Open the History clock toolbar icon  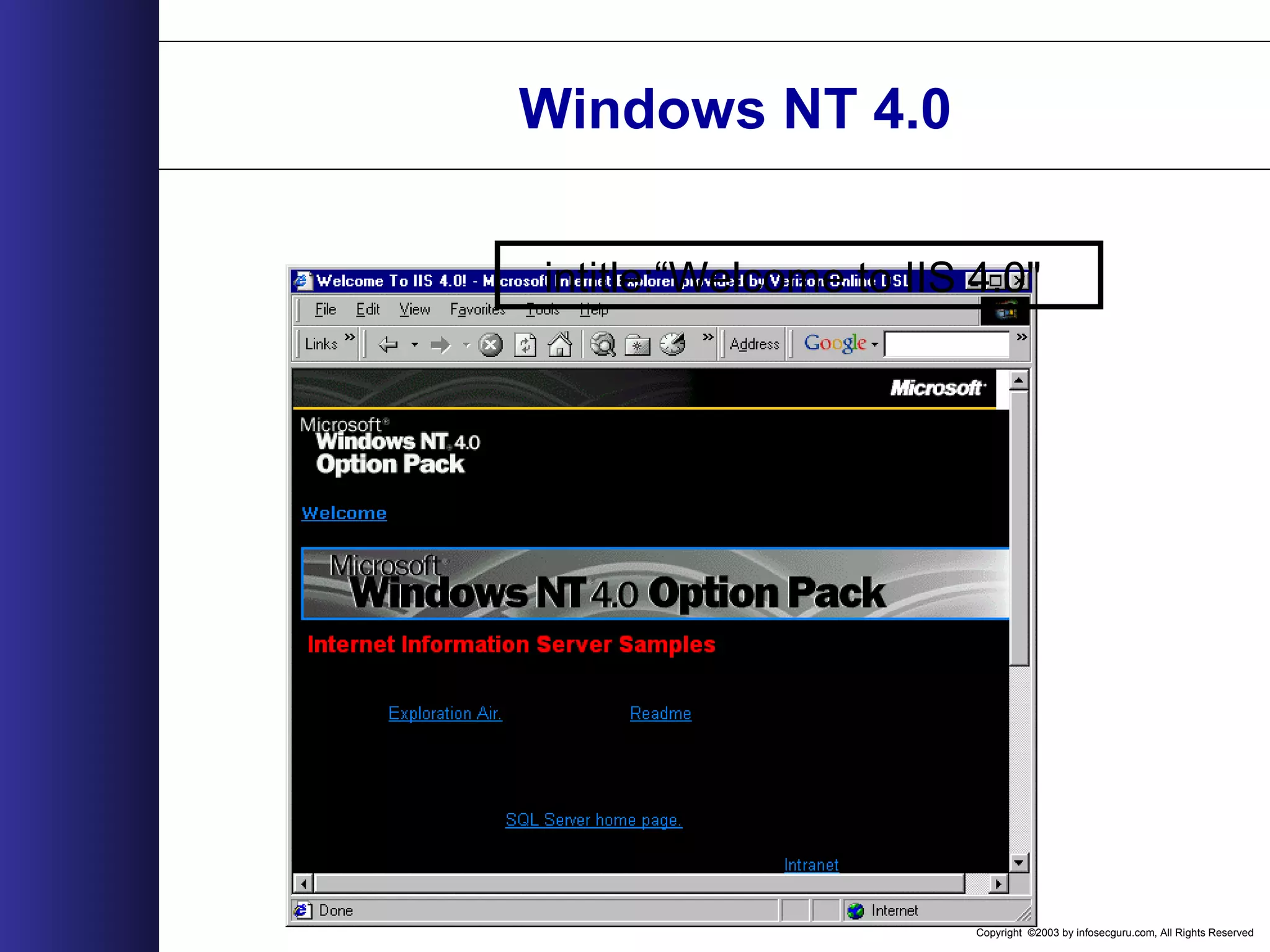(673, 344)
